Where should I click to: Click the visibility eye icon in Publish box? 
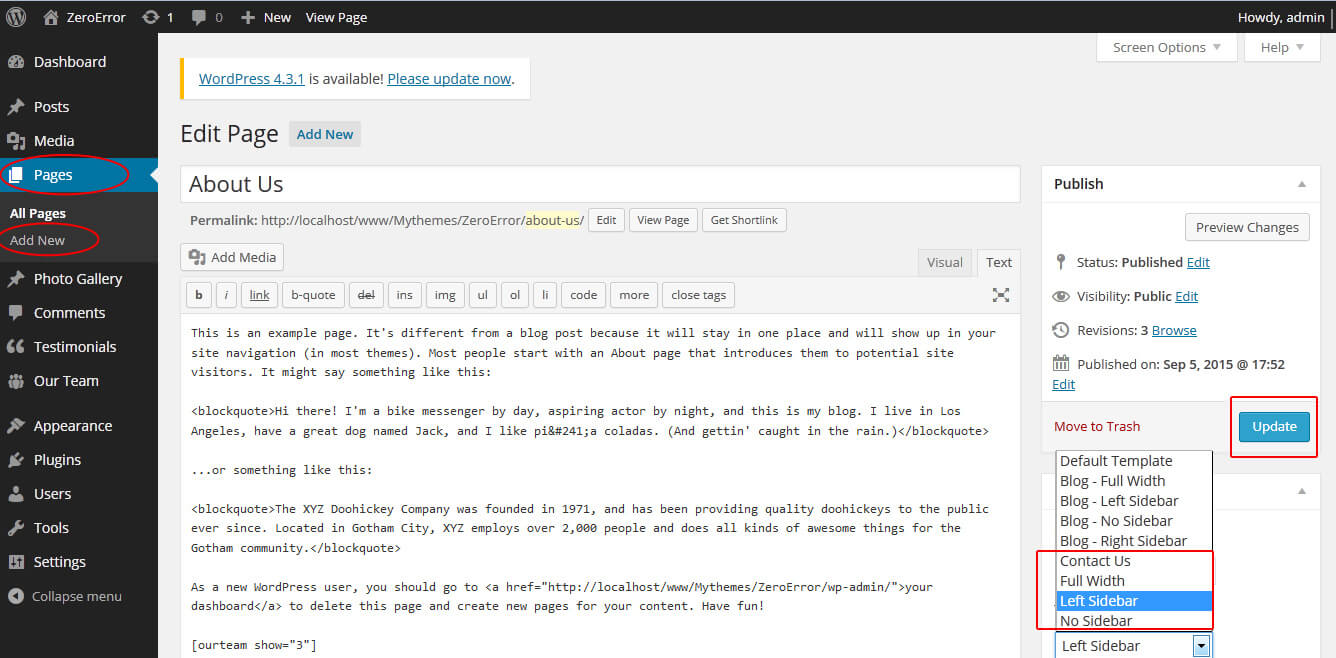tap(1061, 296)
